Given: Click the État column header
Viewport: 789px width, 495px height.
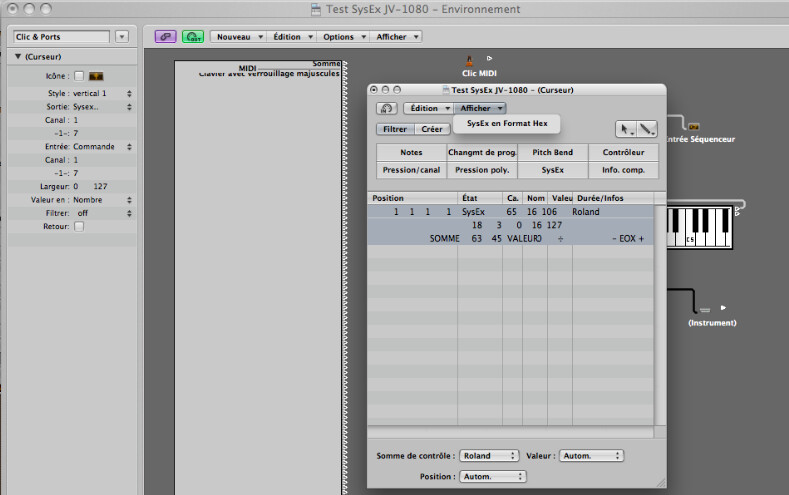Looking at the screenshot, I should tap(480, 198).
